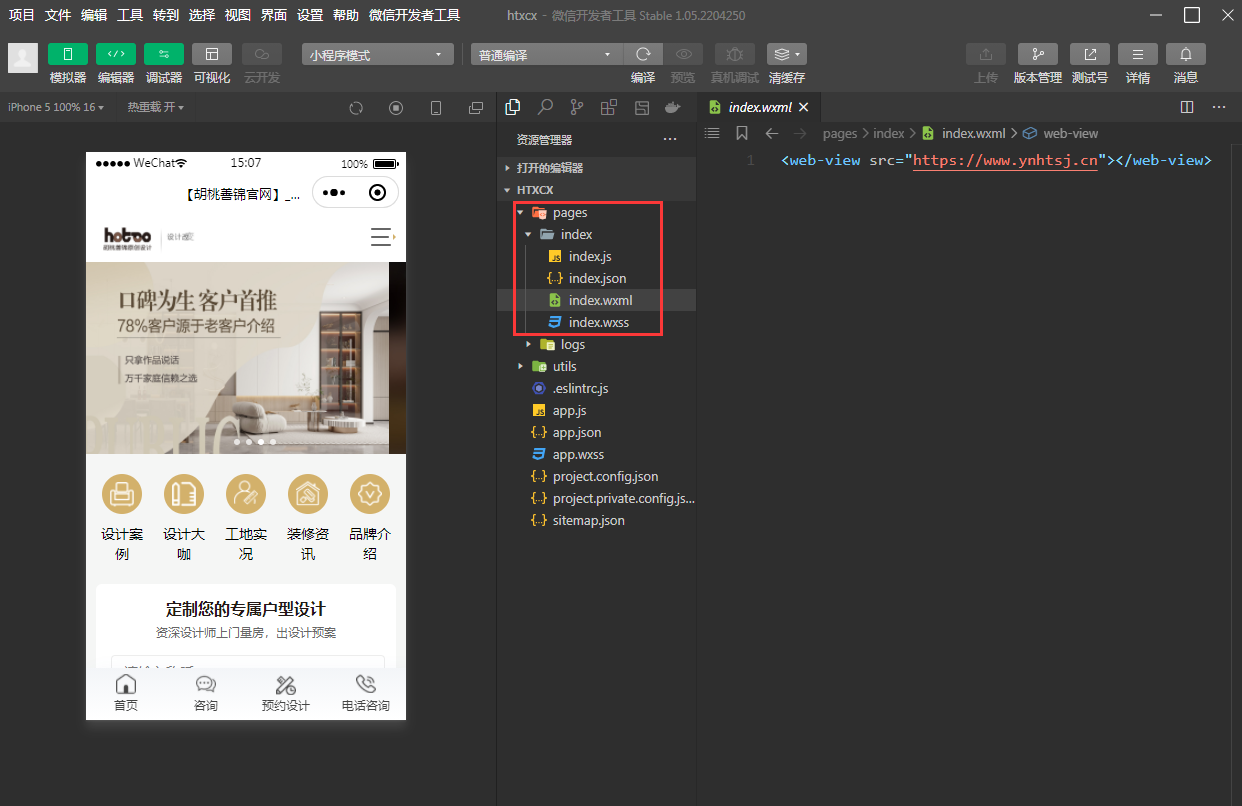Open the 微信开发者工具 menu
Screen dimensions: 1242x806
click(x=417, y=15)
